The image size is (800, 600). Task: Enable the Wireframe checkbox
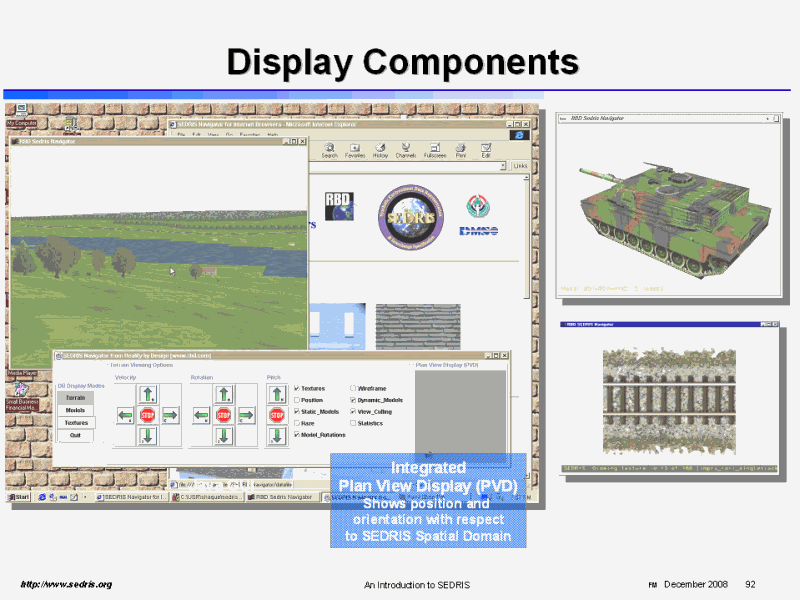pos(353,388)
